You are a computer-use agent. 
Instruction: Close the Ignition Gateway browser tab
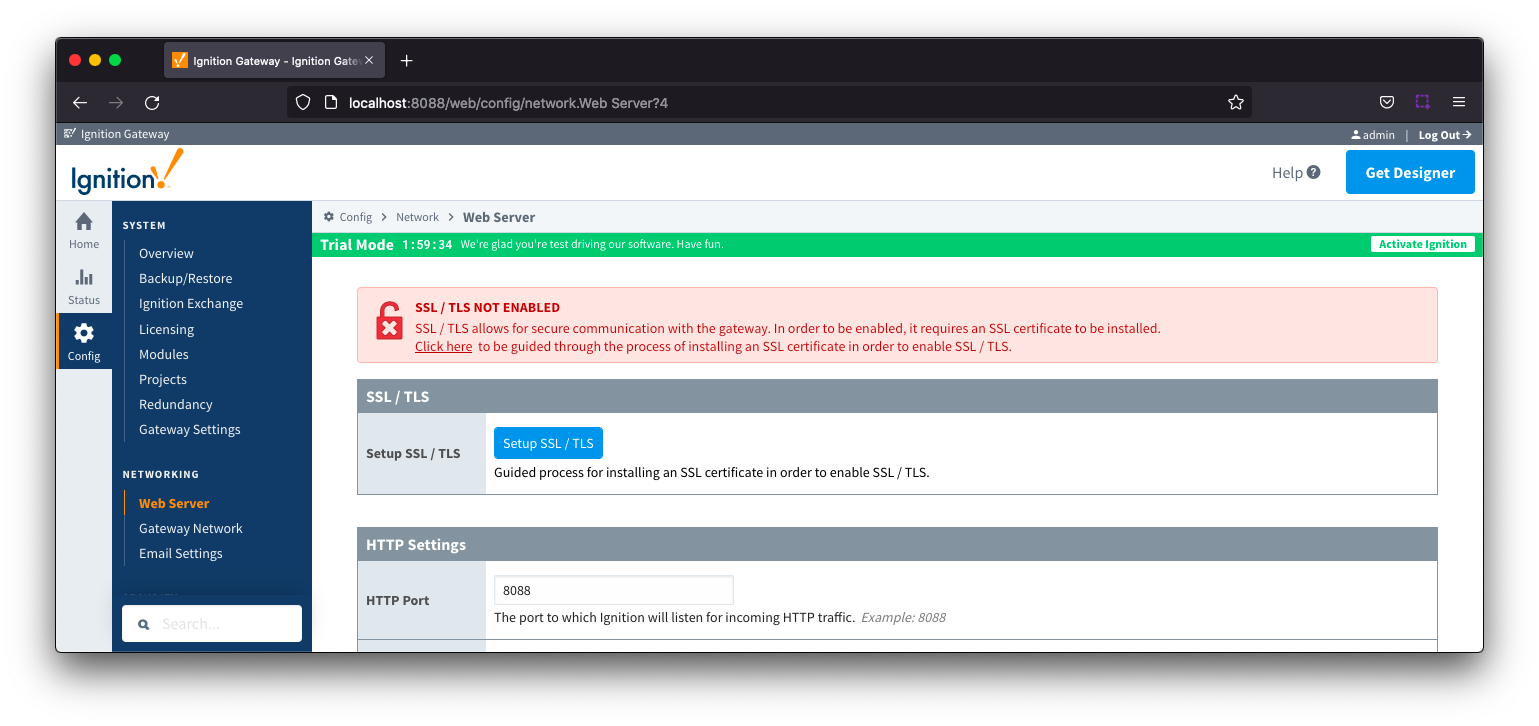369,61
